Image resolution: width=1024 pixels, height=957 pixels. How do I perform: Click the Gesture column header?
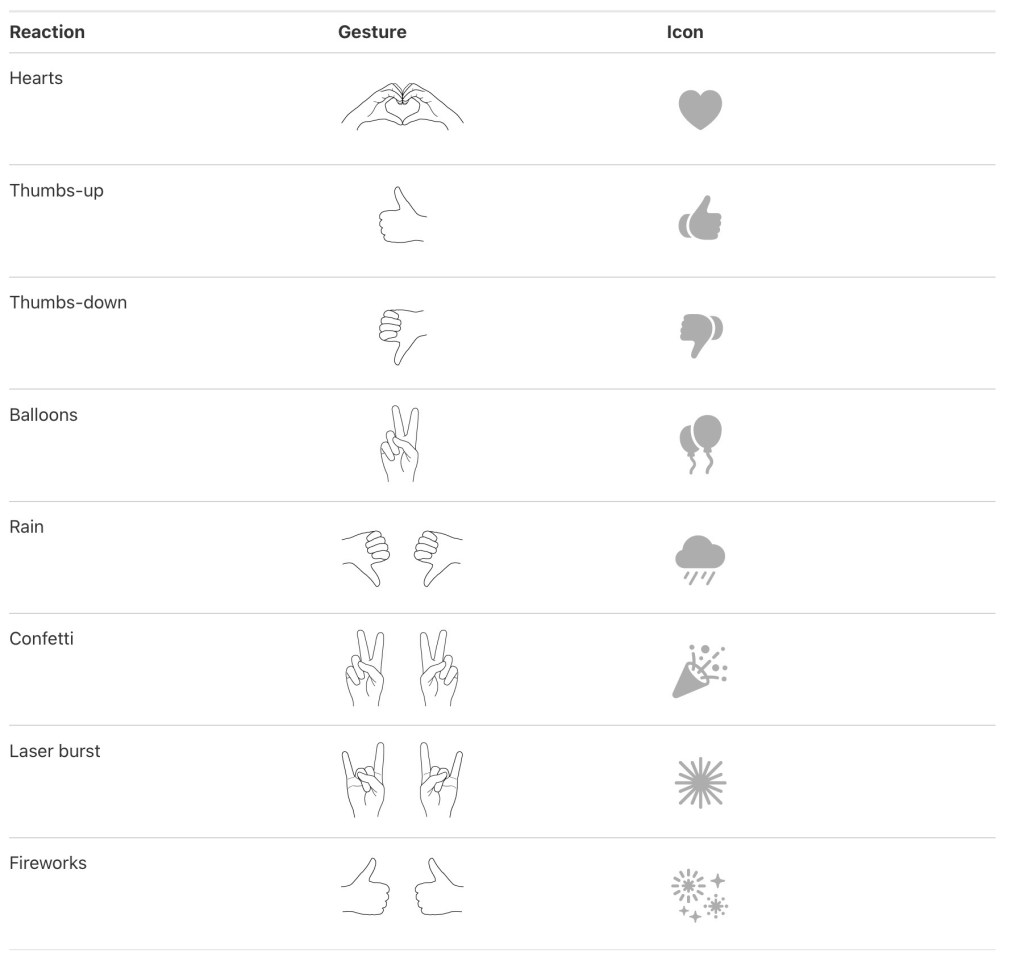[x=372, y=32]
